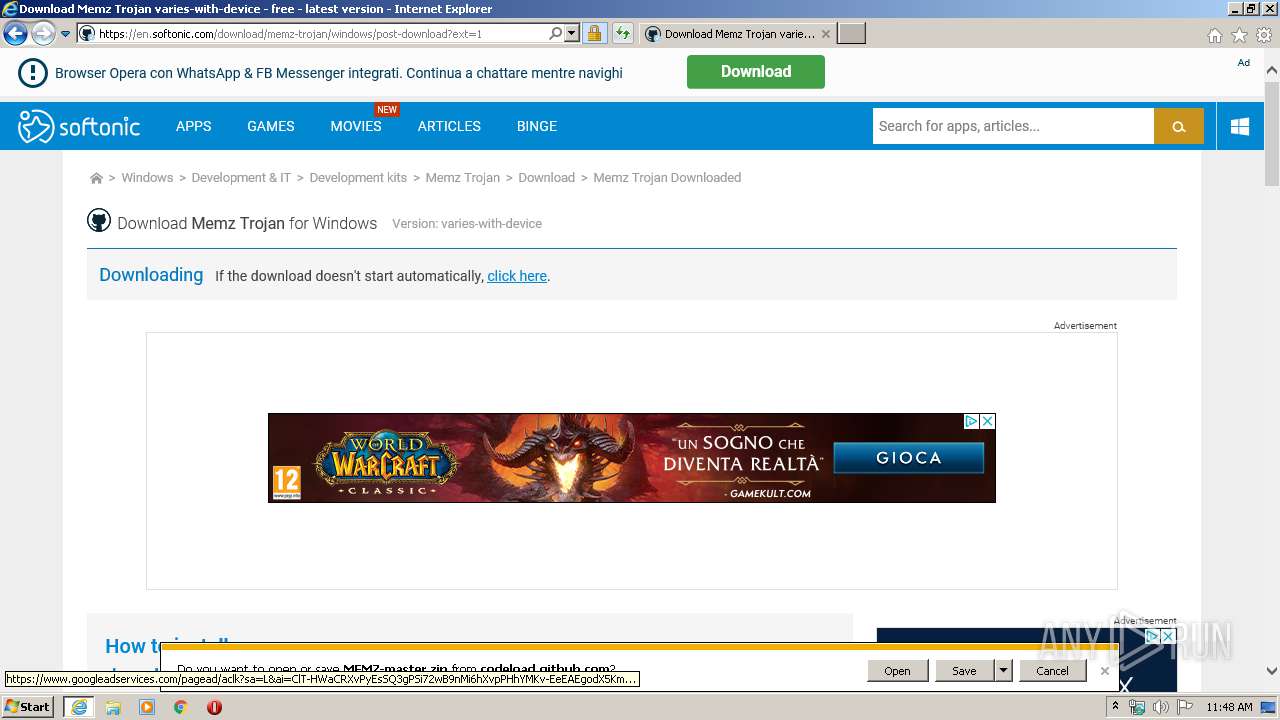
Task: Click the Softonic logo
Action: (x=79, y=126)
